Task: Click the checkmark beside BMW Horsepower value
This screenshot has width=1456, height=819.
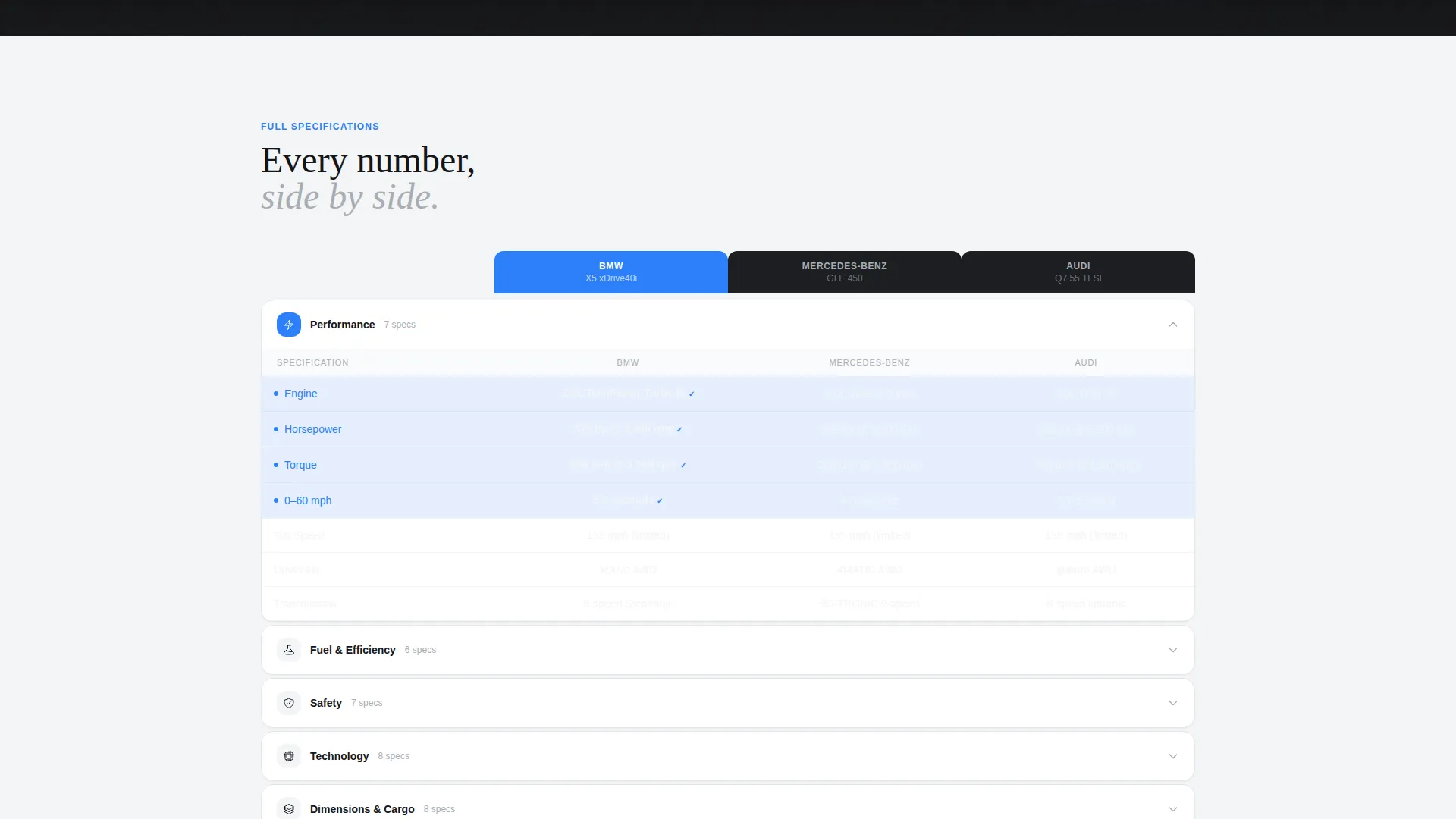Action: [679, 429]
